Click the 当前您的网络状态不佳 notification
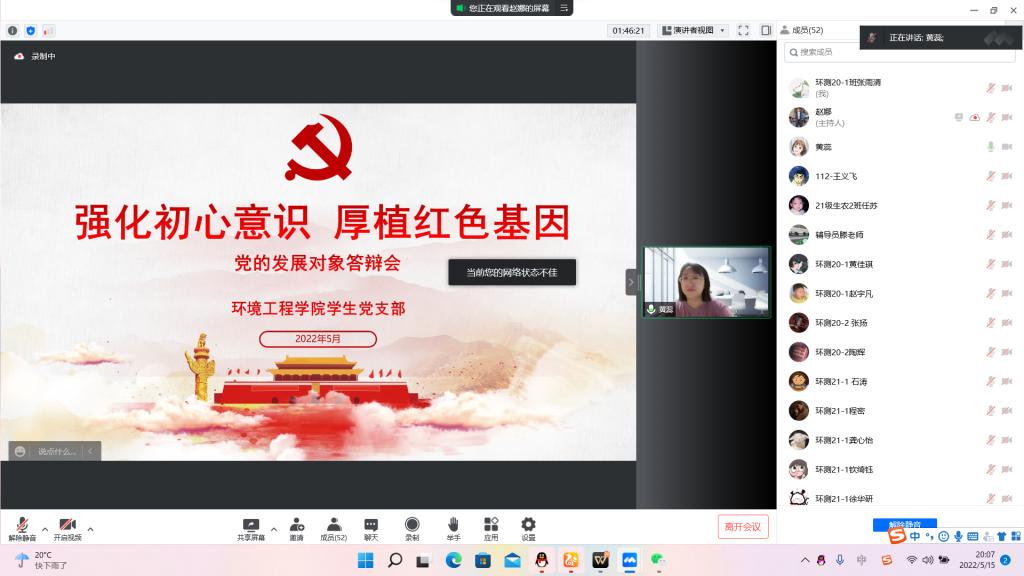Image resolution: width=1024 pixels, height=576 pixels. click(512, 272)
